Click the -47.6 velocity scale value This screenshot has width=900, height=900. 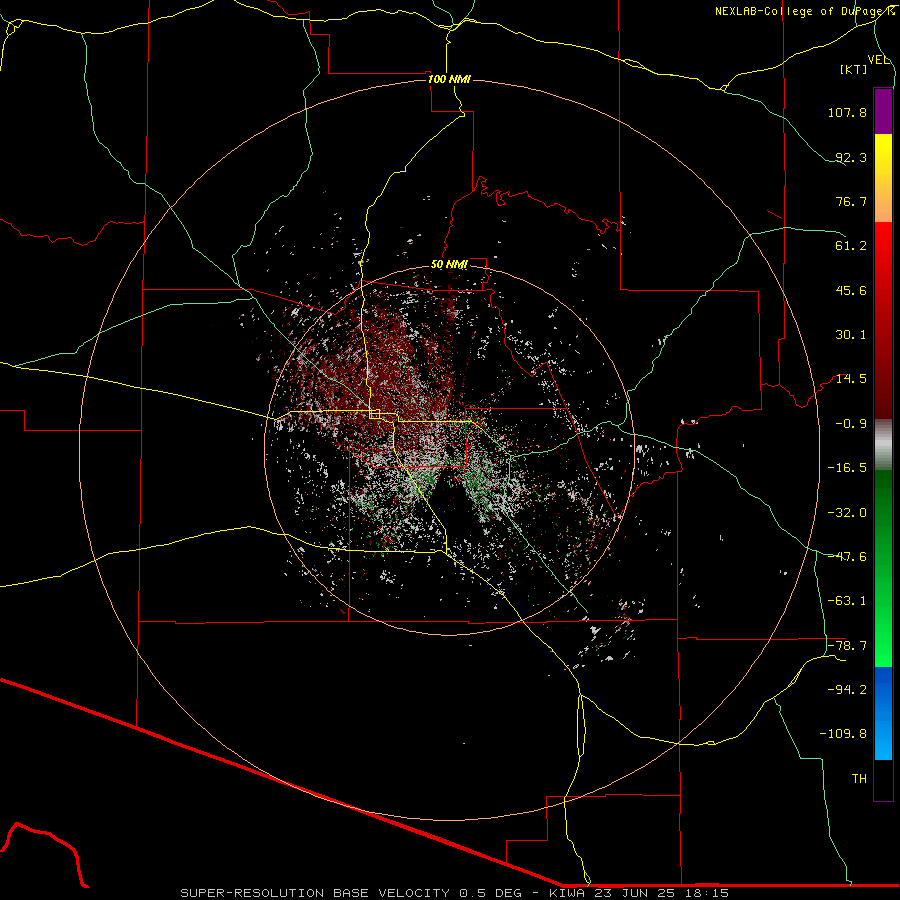(x=847, y=557)
